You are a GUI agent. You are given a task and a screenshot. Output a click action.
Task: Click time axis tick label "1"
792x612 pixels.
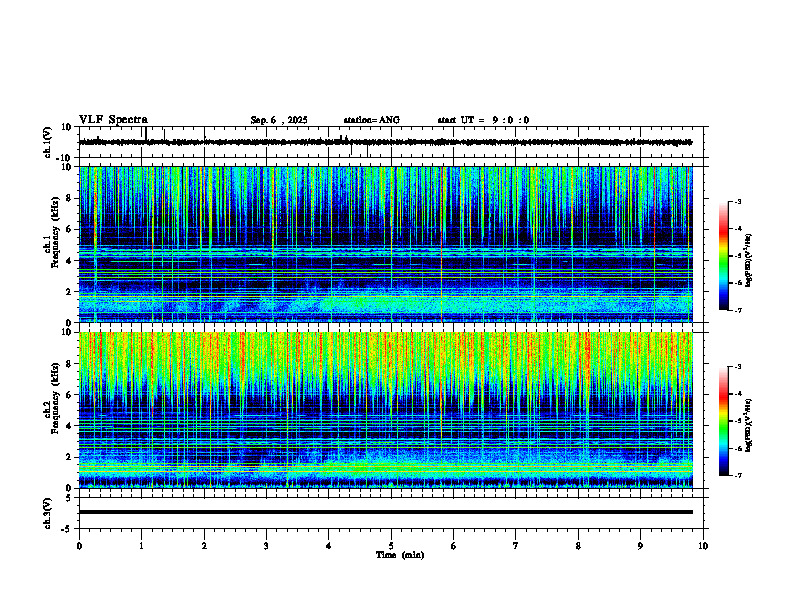[x=141, y=546]
